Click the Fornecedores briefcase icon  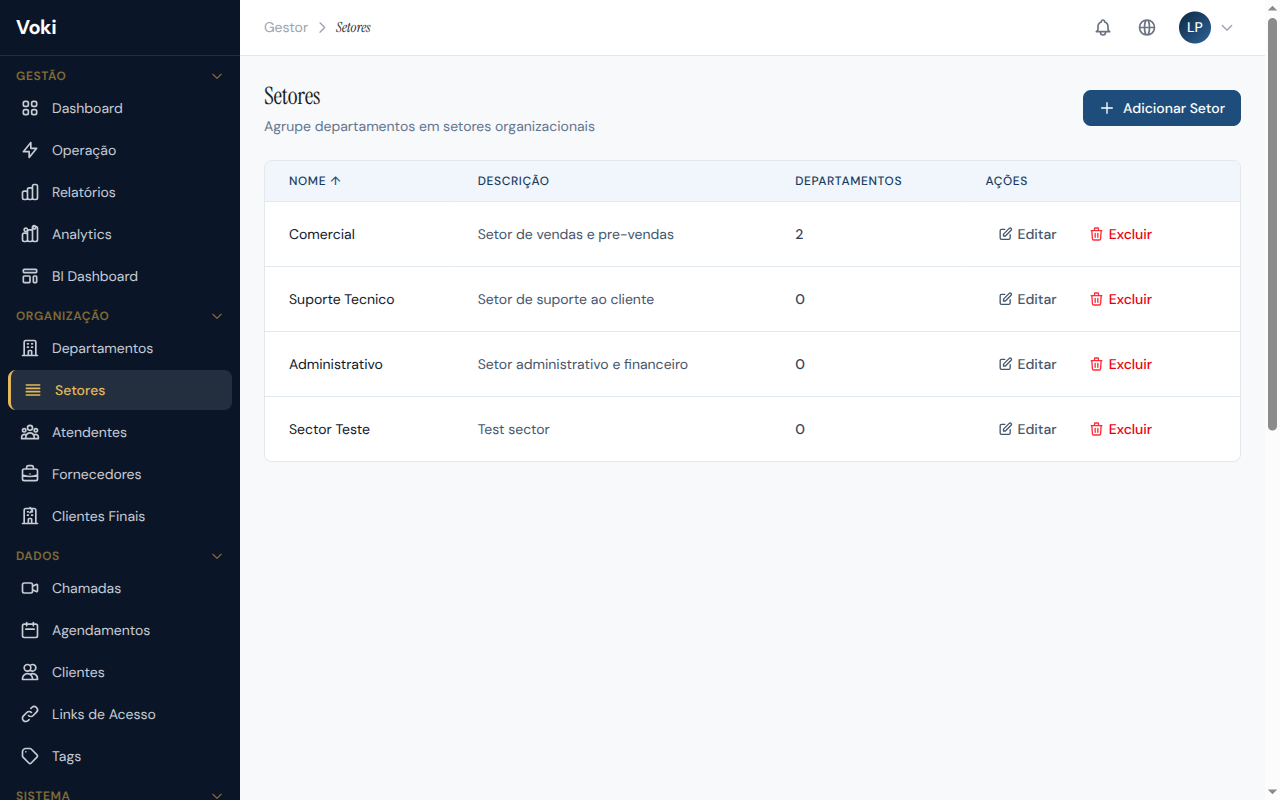click(30, 474)
